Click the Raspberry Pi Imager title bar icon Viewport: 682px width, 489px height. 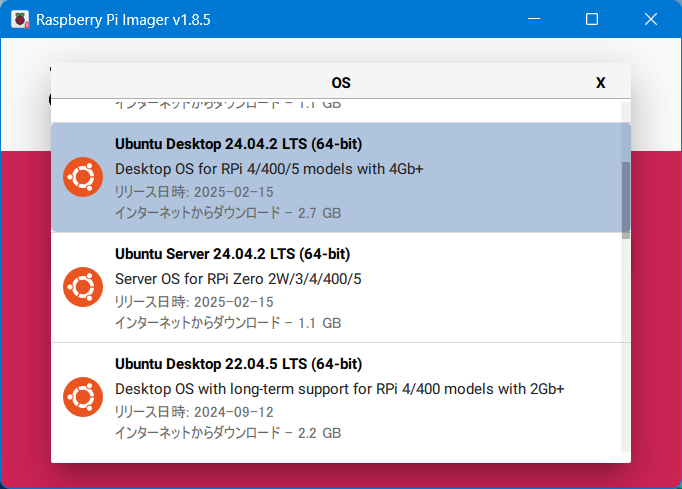pyautogui.click(x=20, y=20)
